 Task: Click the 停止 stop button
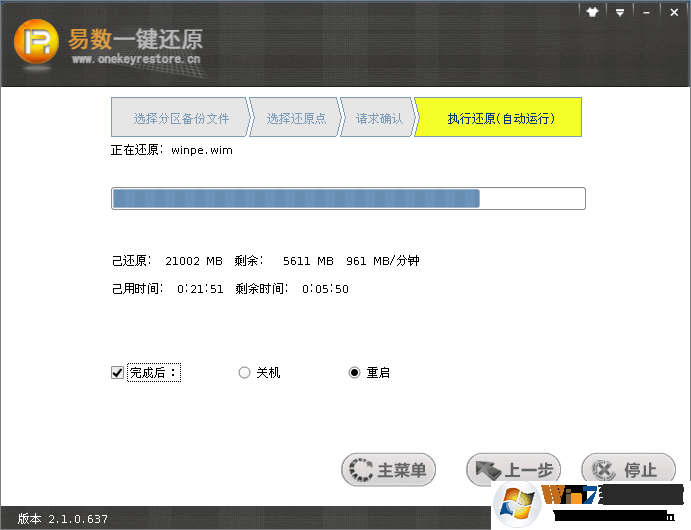coord(628,470)
